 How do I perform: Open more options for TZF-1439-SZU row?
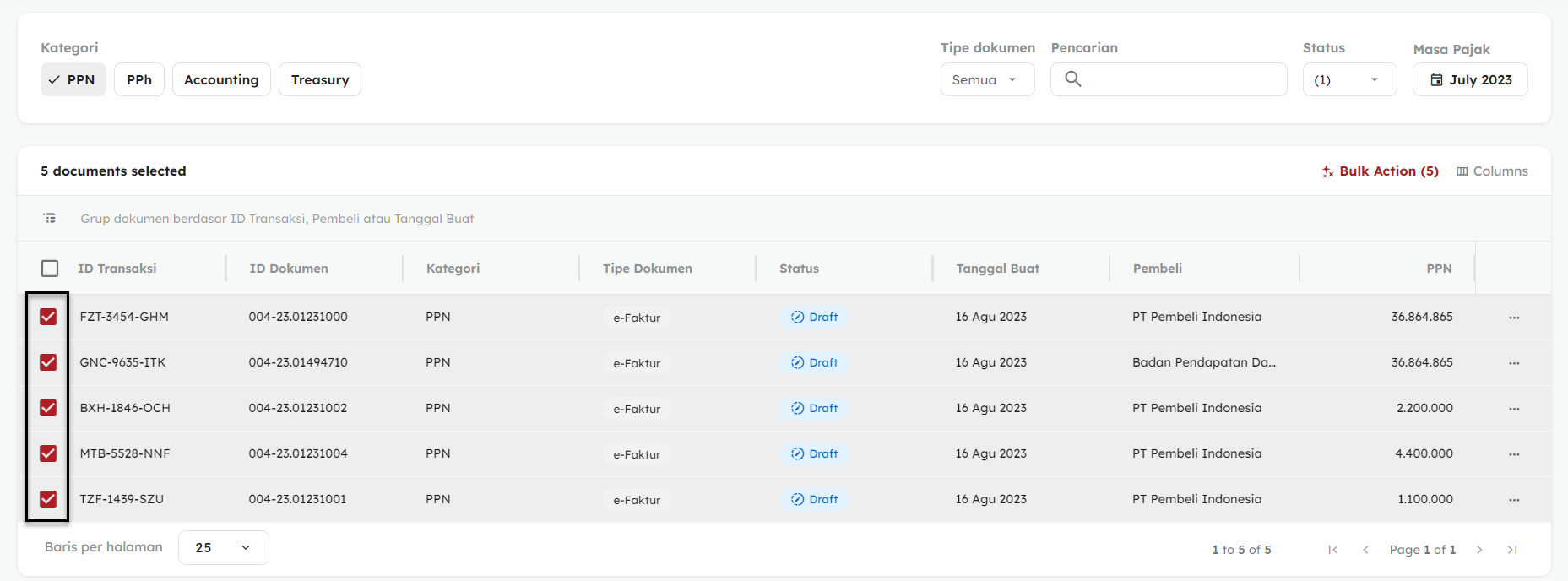point(1513,500)
